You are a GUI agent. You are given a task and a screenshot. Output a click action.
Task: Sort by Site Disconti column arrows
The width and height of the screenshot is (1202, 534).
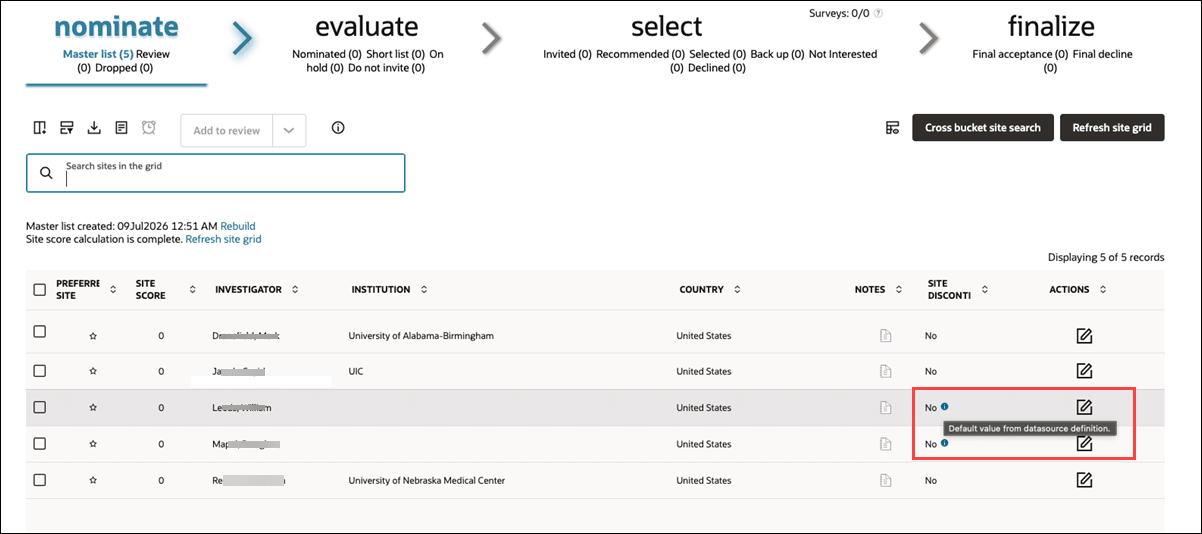pyautogui.click(x=985, y=290)
